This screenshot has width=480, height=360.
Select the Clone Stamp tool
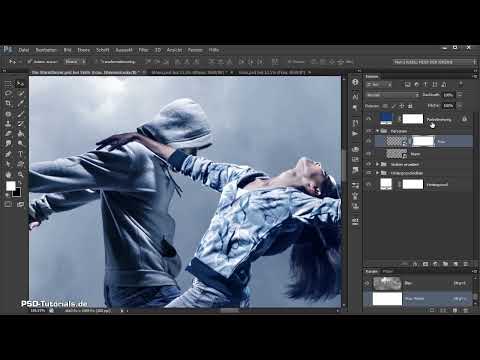coord(8,124)
